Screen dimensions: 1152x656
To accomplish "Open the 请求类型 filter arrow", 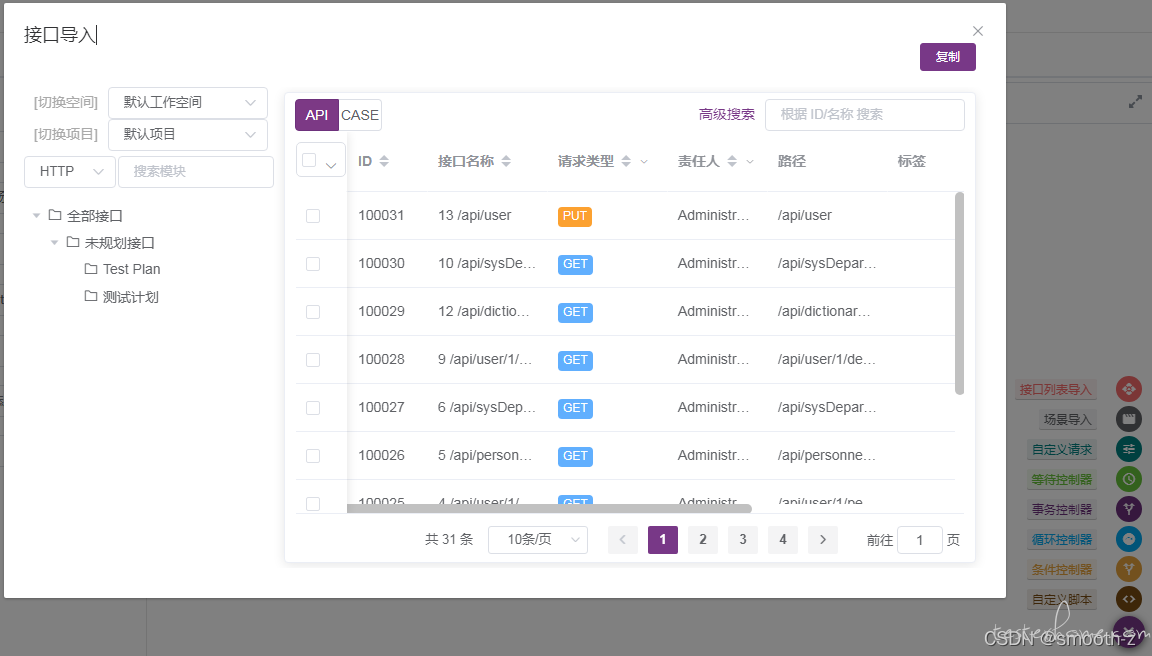I will click(644, 162).
